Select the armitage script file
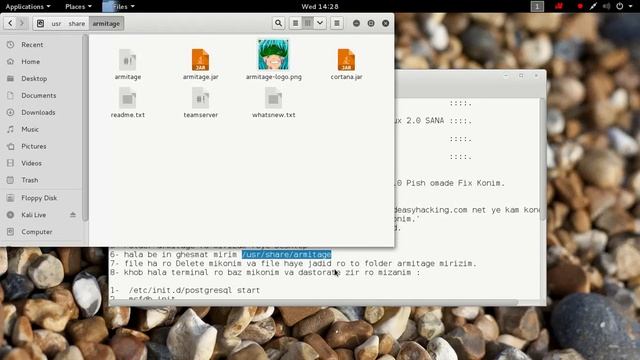This screenshot has height=360, width=640. [128, 64]
